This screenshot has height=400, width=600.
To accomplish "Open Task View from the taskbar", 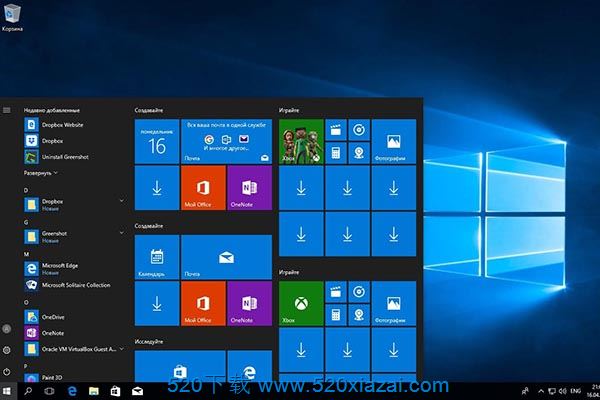I will point(50,391).
